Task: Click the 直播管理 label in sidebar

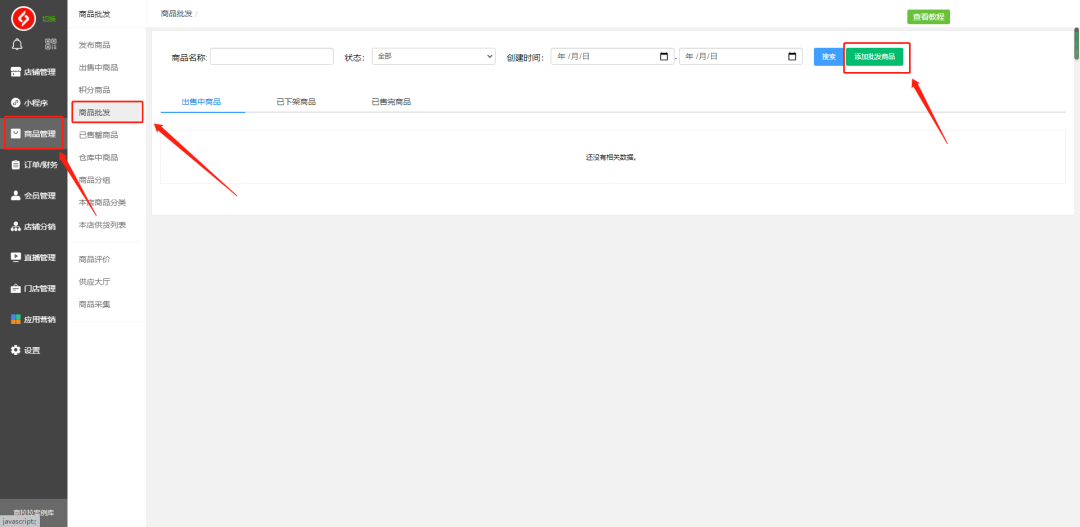Action: (x=40, y=258)
